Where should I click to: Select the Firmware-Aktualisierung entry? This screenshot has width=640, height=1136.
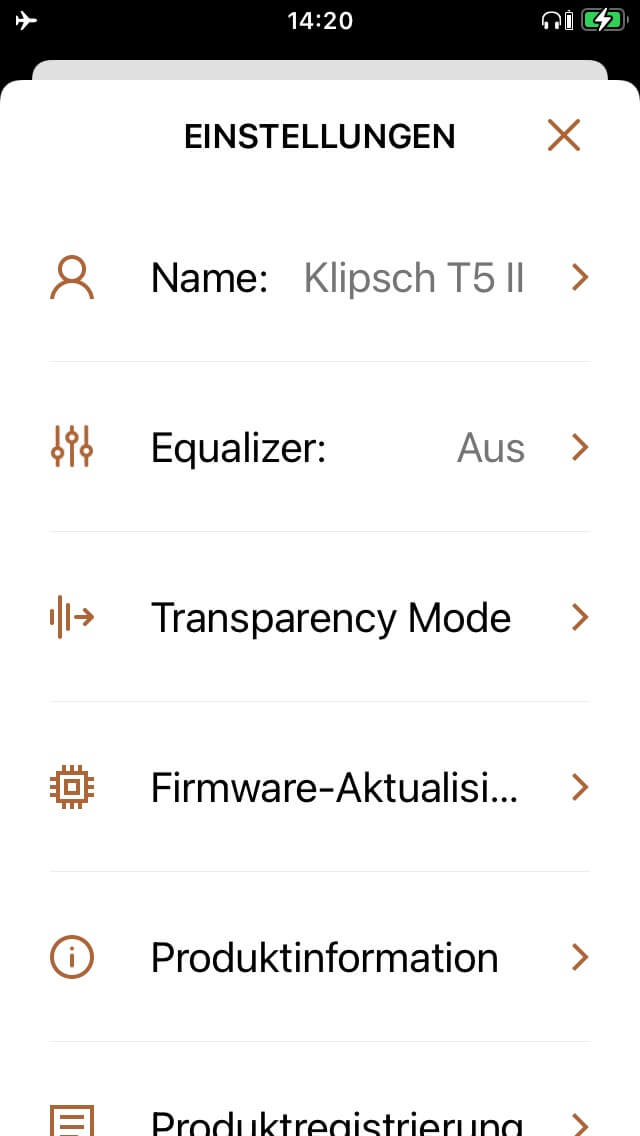[x=334, y=788]
